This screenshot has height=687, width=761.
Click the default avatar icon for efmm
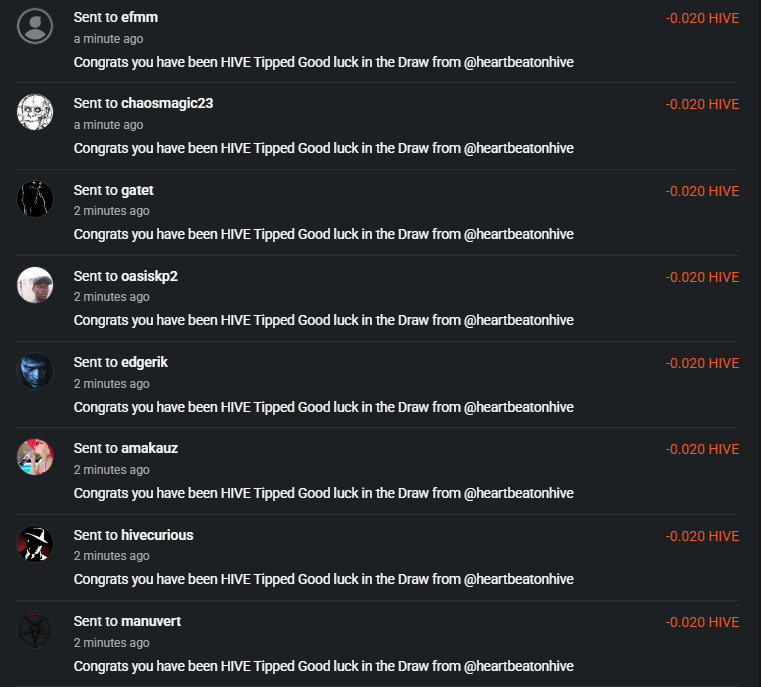point(35,26)
